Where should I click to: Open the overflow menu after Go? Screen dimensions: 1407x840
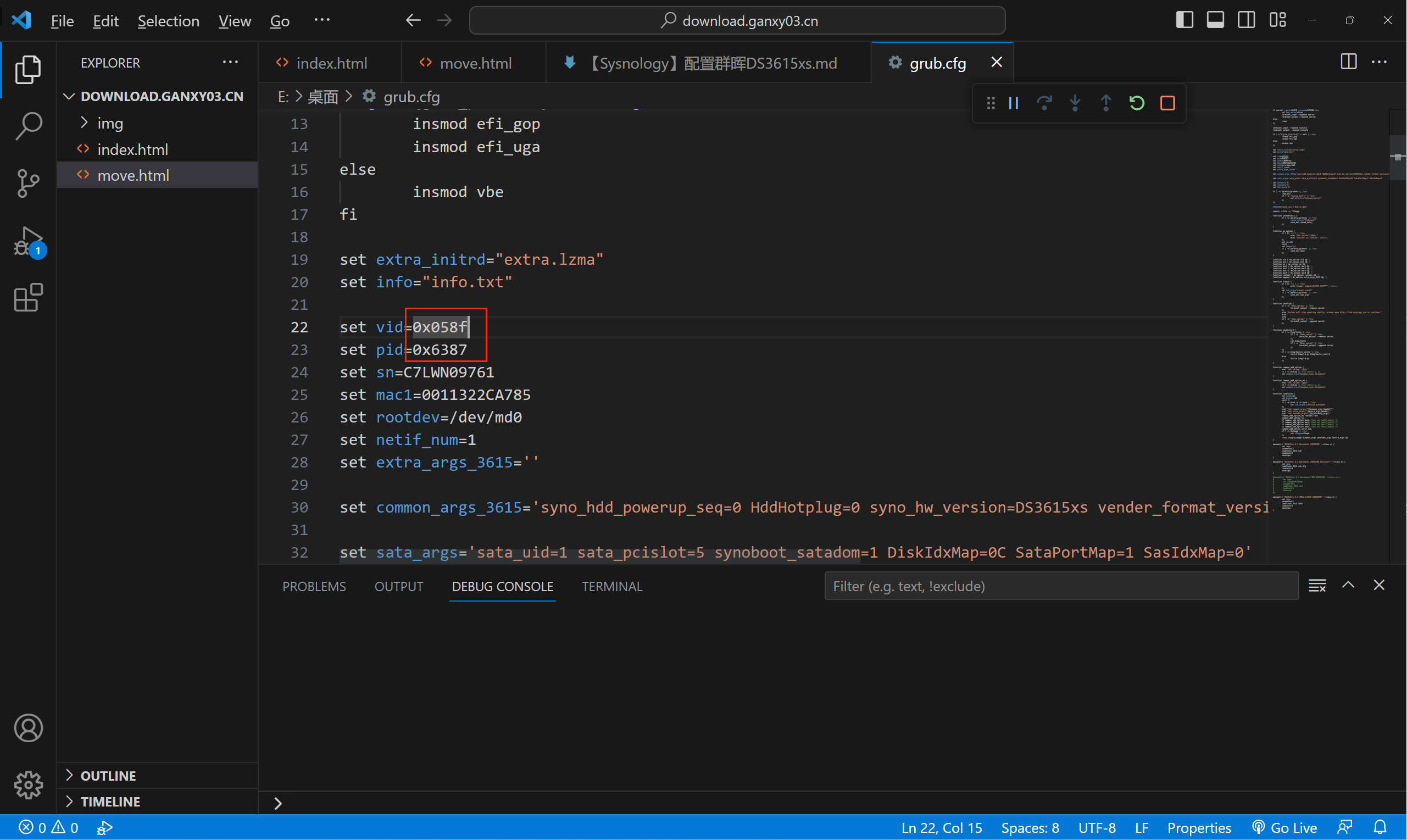[x=321, y=20]
